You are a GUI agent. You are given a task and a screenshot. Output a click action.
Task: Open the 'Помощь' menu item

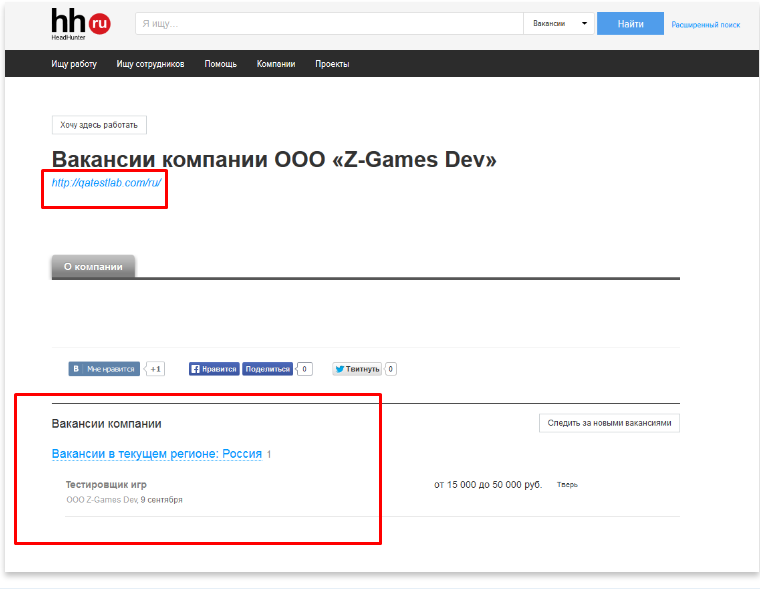tap(221, 64)
